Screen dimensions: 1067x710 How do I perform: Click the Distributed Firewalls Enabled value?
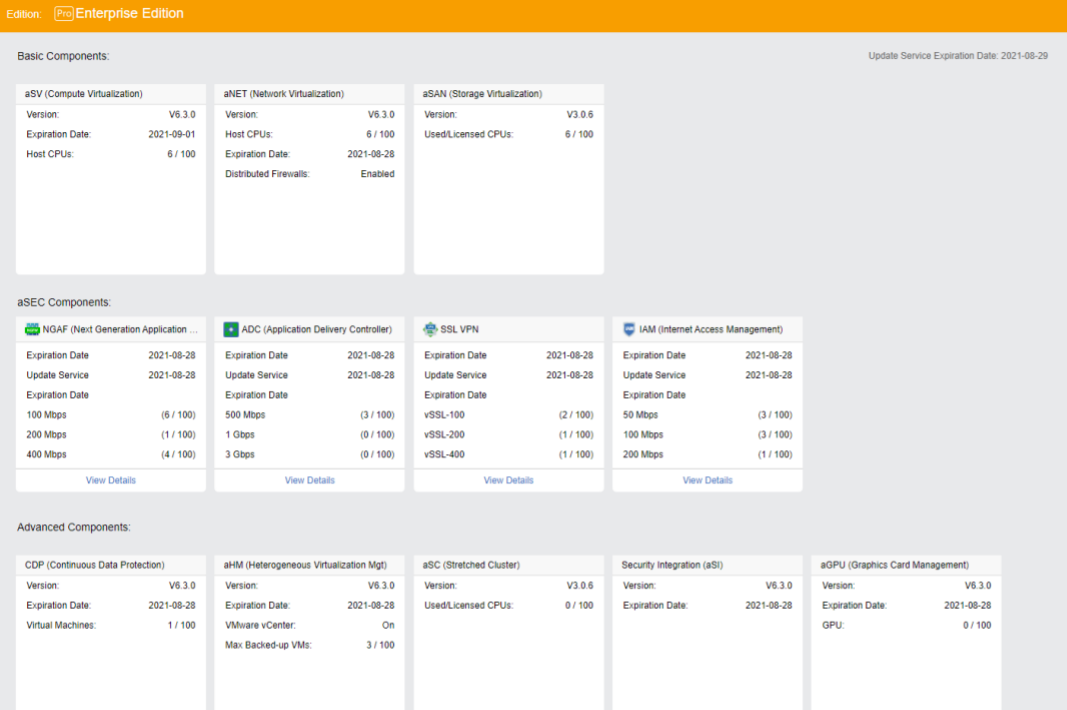[x=377, y=174]
